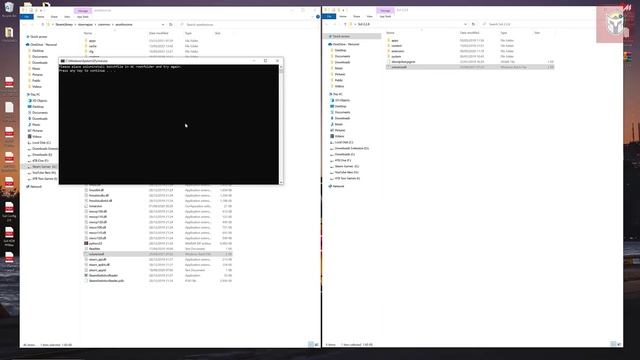Select the highlighted uninstall batch file in the assettocorsa window

158,254
